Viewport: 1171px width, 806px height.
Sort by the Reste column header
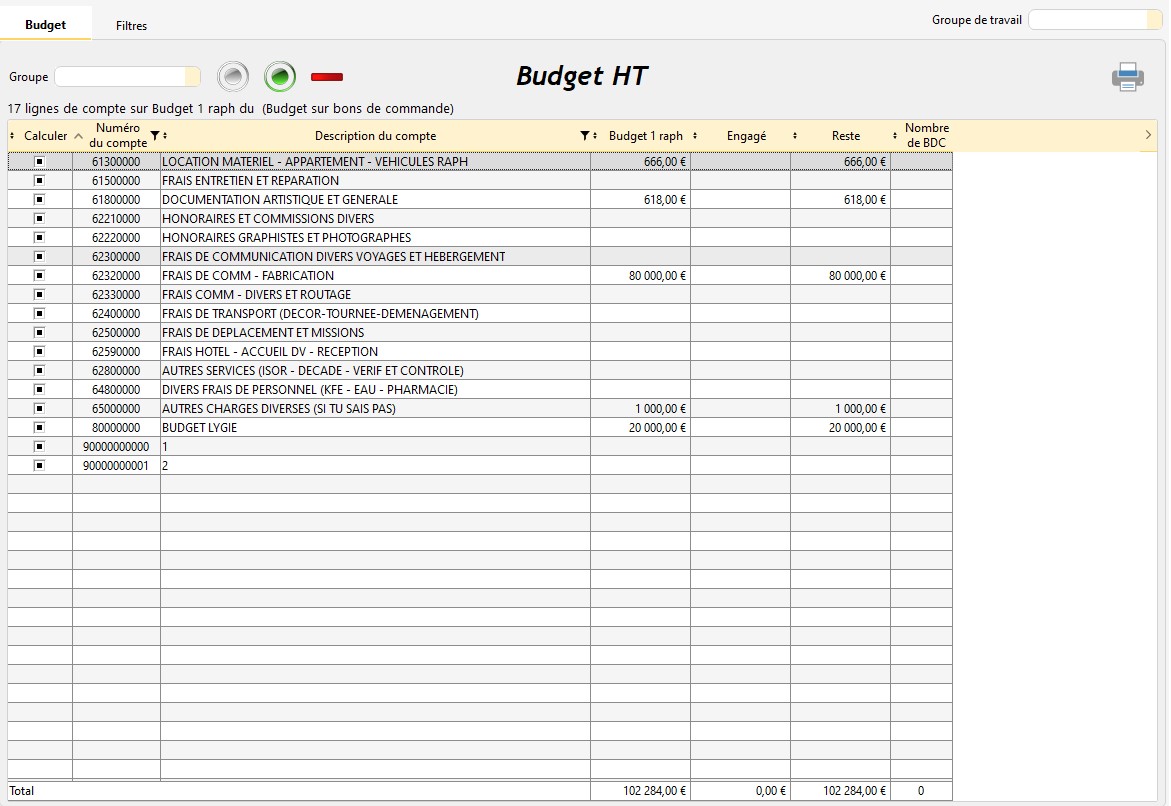[x=845, y=136]
